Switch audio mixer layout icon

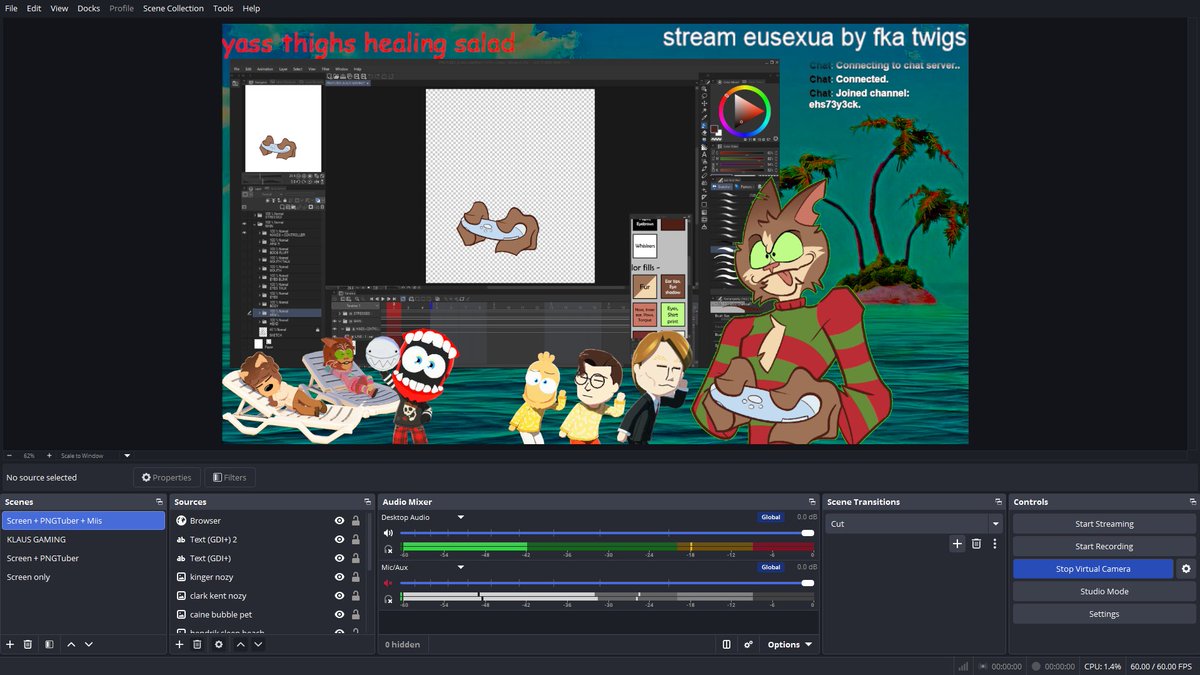[x=727, y=645]
